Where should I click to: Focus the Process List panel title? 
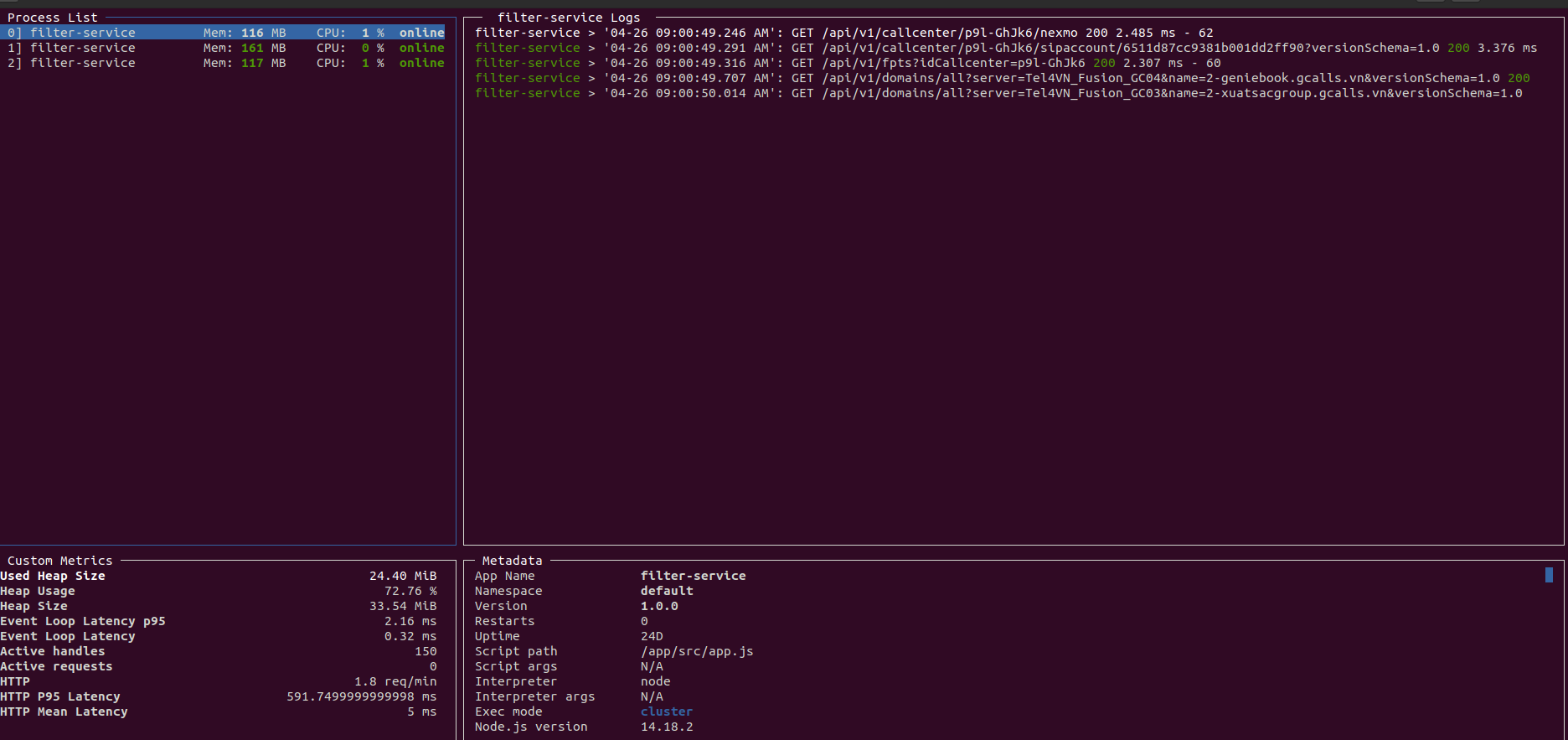[x=52, y=18]
